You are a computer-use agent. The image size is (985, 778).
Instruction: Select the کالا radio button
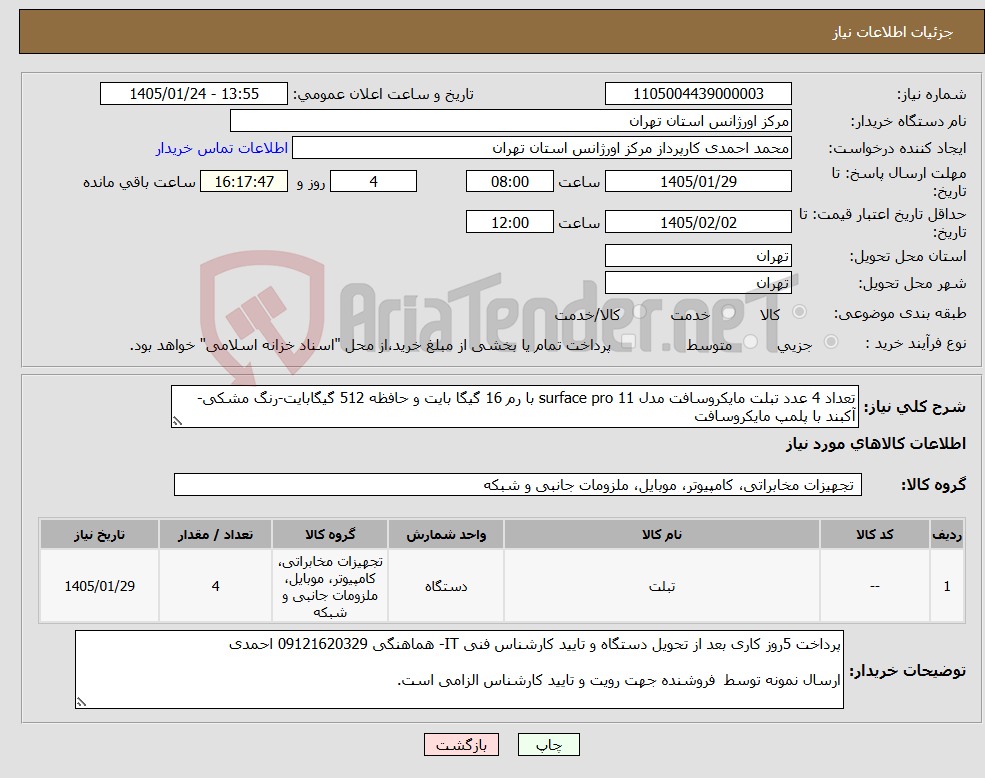click(x=800, y=312)
